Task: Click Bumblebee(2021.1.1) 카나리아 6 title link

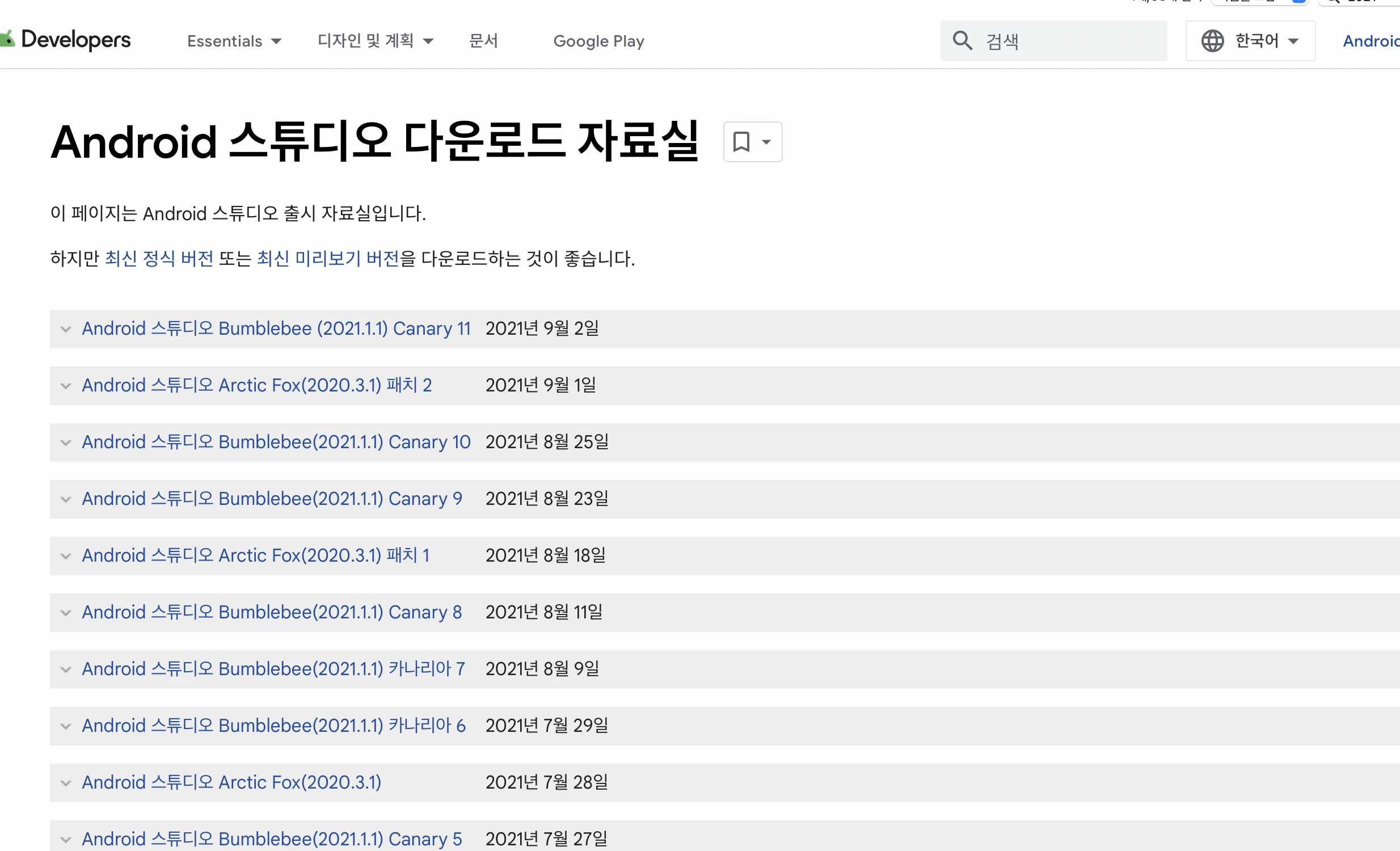Action: [x=274, y=726]
